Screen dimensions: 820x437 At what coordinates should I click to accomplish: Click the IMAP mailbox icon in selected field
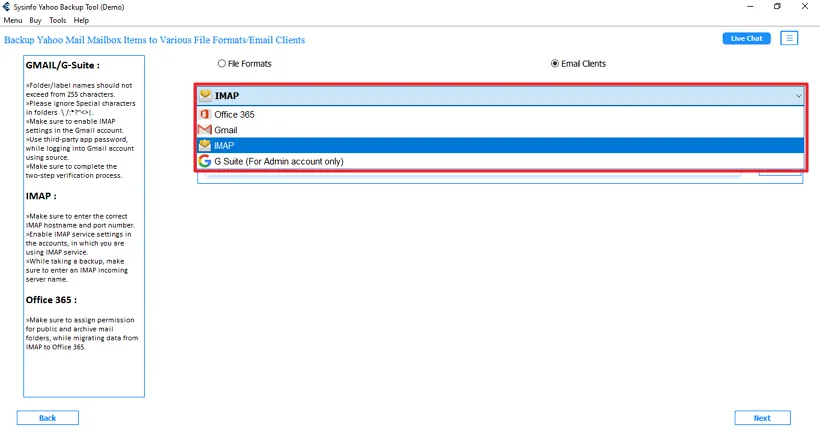click(206, 96)
